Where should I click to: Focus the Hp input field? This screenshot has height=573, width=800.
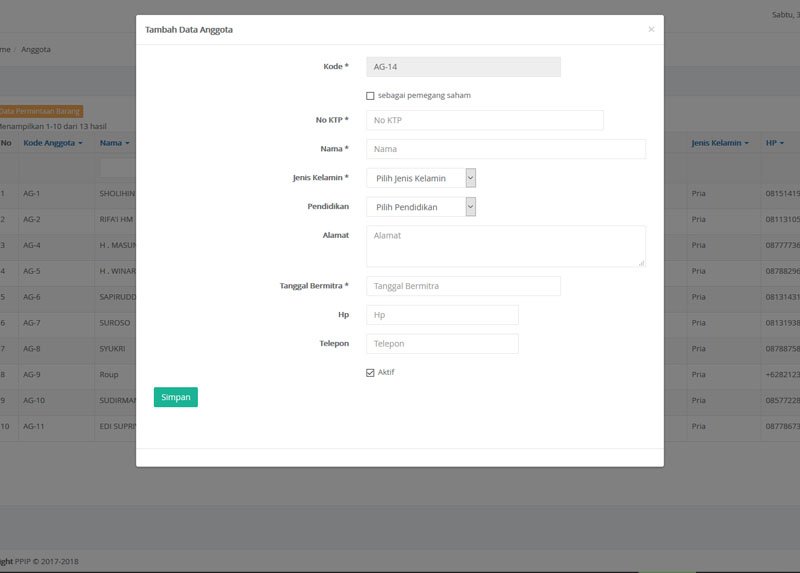click(442, 315)
